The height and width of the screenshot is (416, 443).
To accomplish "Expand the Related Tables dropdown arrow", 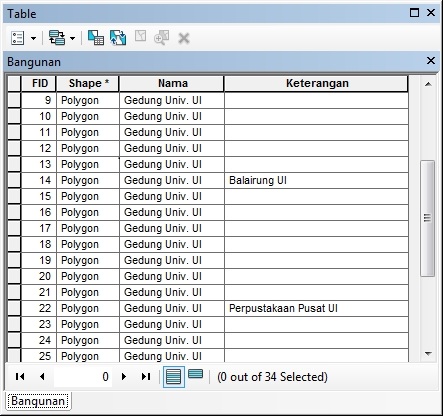I will click(72, 38).
